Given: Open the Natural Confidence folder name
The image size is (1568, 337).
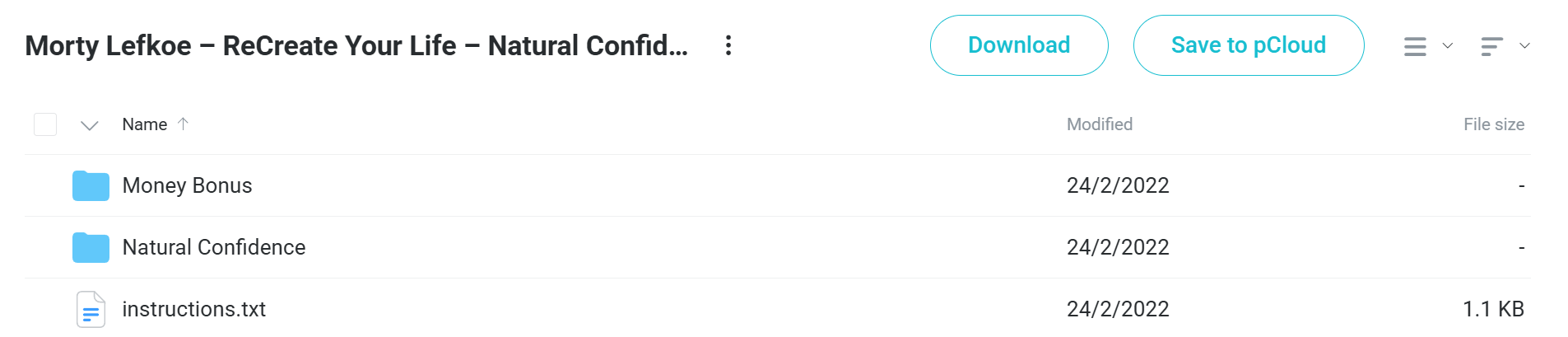Looking at the screenshot, I should (x=214, y=247).
